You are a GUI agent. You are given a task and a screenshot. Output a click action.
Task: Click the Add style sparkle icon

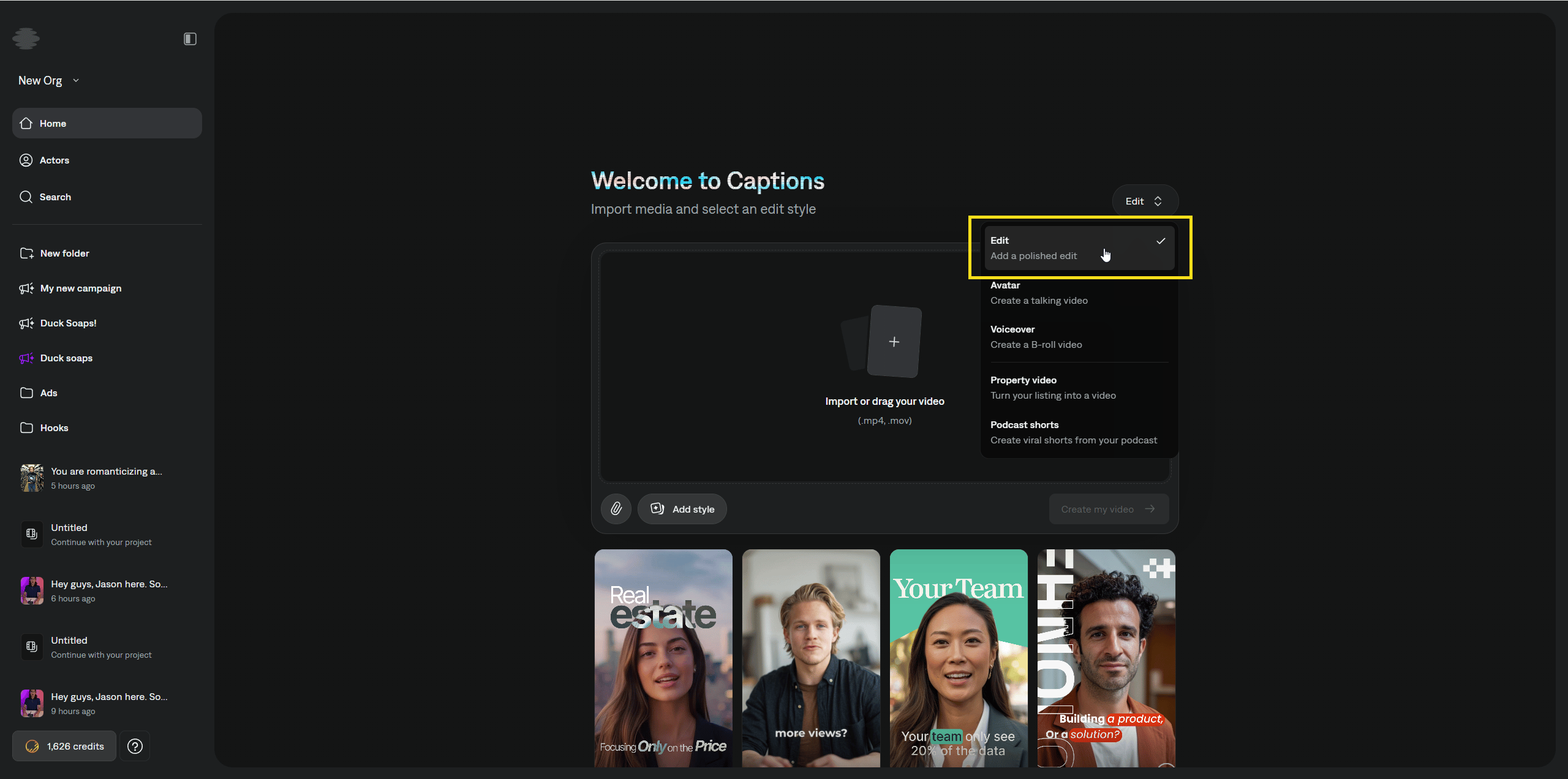click(657, 508)
